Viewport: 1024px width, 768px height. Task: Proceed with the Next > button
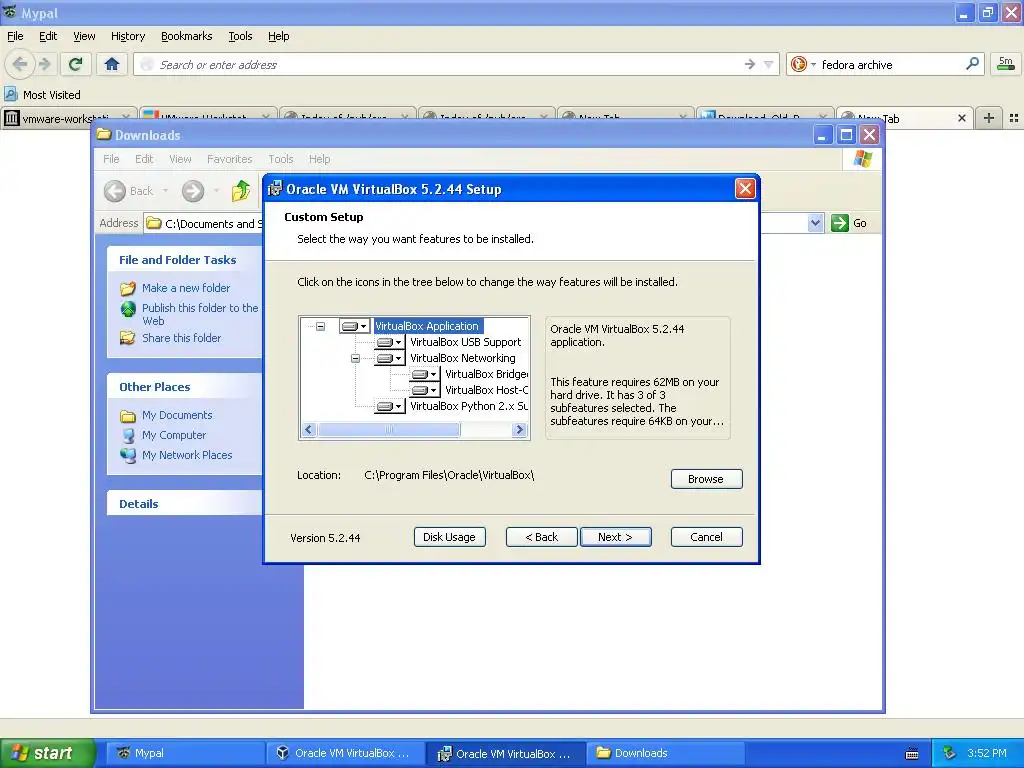pyautogui.click(x=615, y=537)
